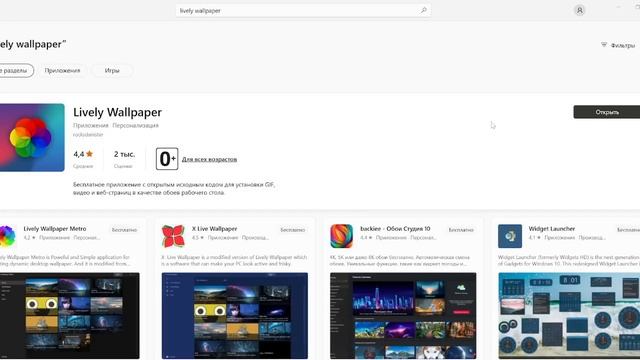Open the Lively Wallpaper title
640x360 pixels.
tap(118, 112)
